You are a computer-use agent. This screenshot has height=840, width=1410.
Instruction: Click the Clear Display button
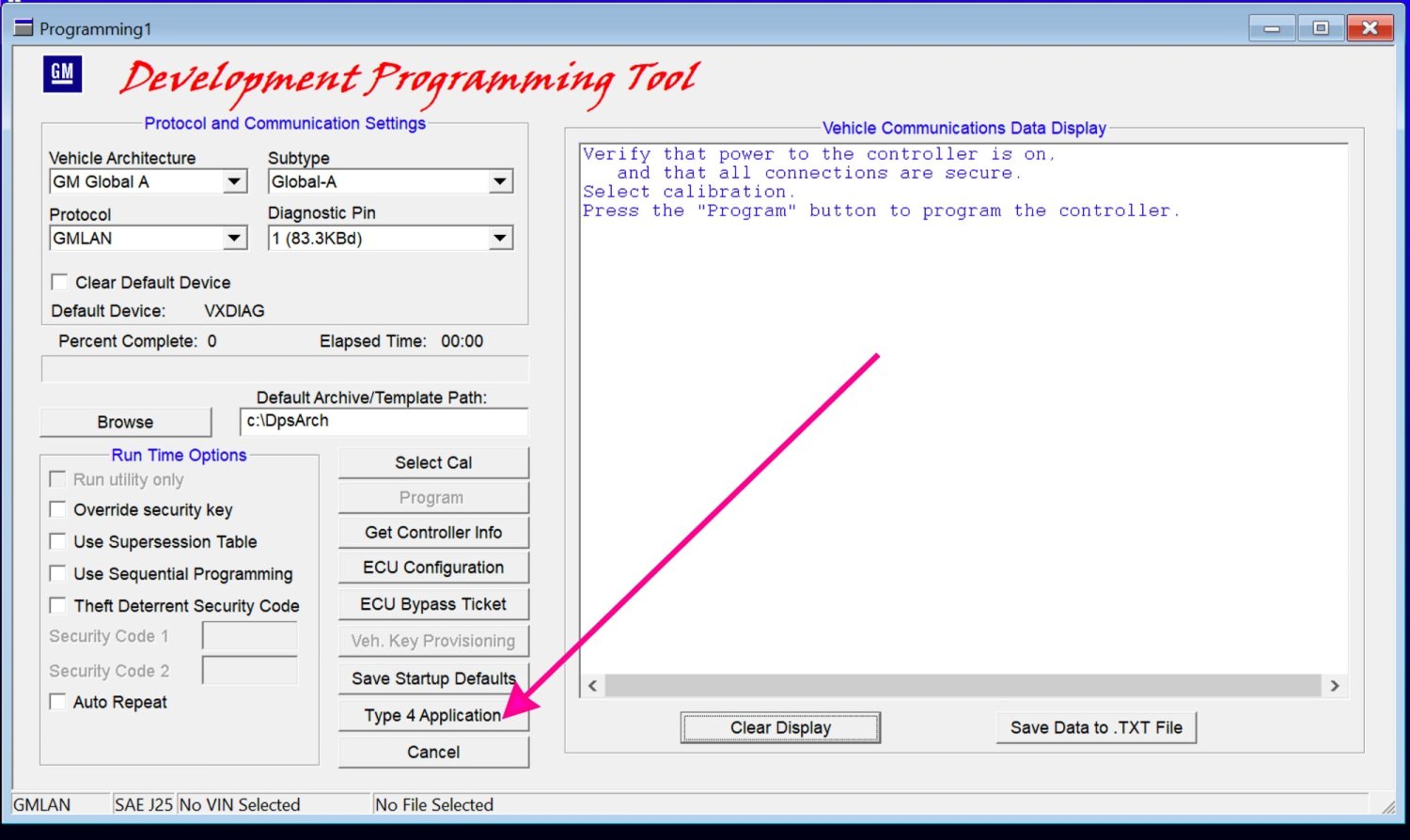click(780, 727)
